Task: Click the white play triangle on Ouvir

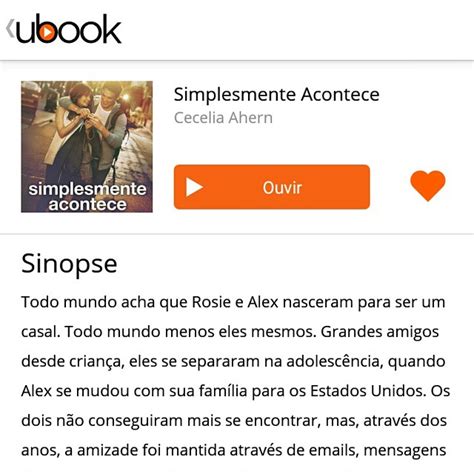Action: pos(194,187)
